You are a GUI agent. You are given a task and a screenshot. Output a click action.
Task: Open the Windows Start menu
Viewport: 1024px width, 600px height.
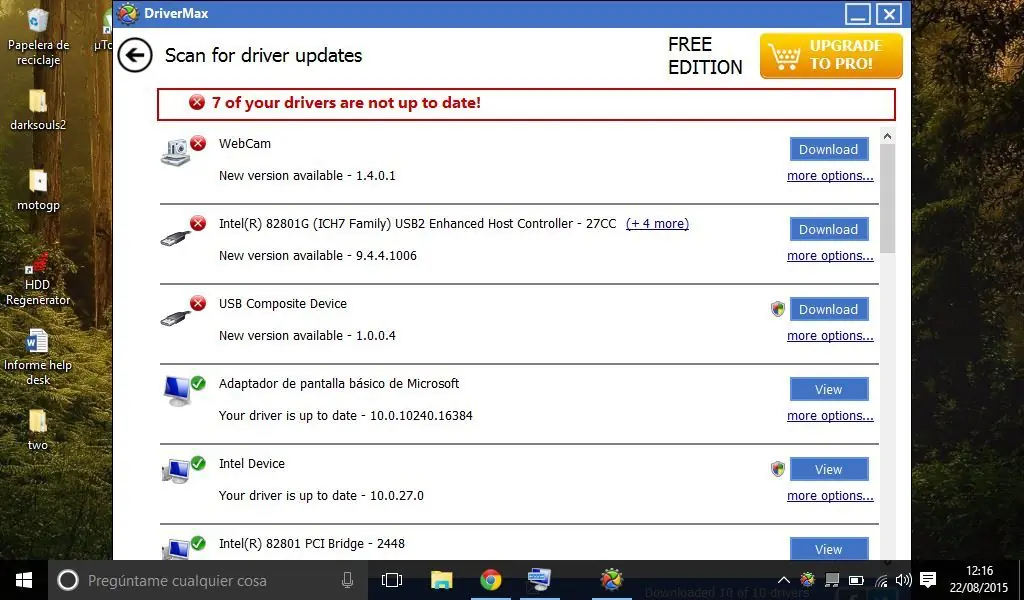click(x=24, y=580)
